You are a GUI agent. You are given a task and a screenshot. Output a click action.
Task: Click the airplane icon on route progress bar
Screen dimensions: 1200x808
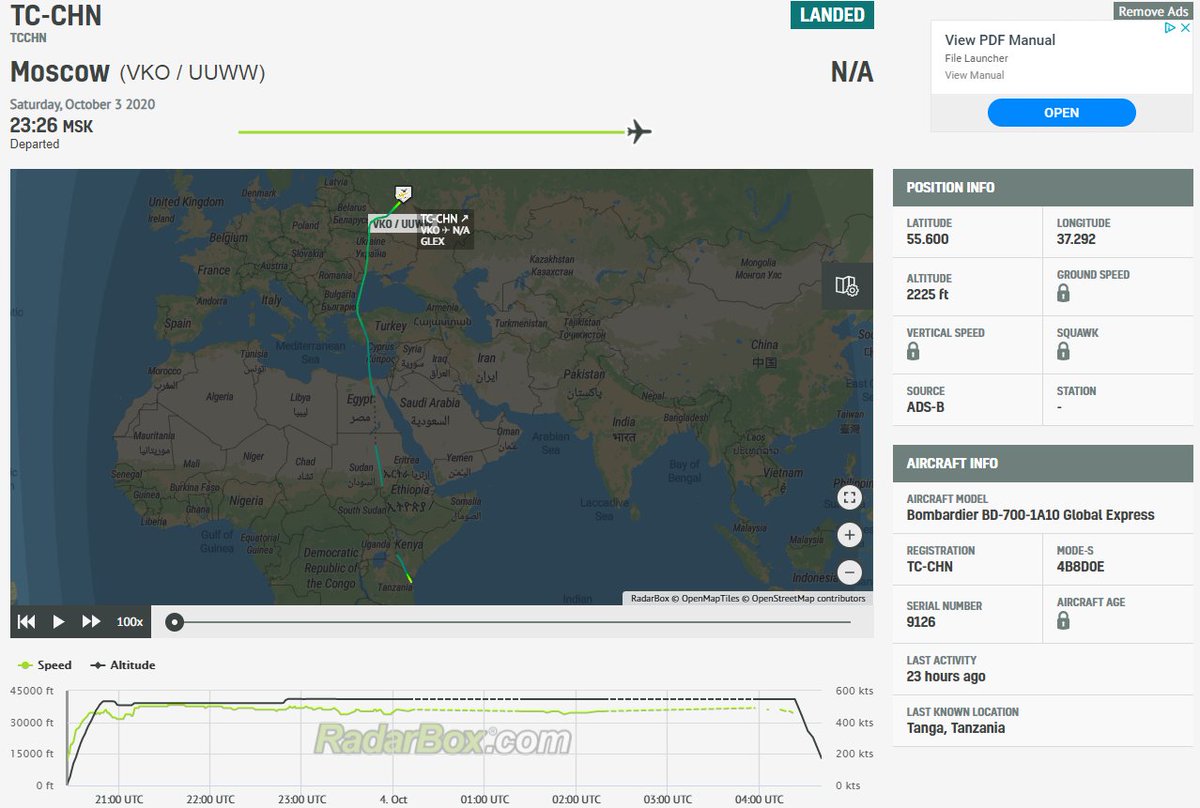coord(638,131)
